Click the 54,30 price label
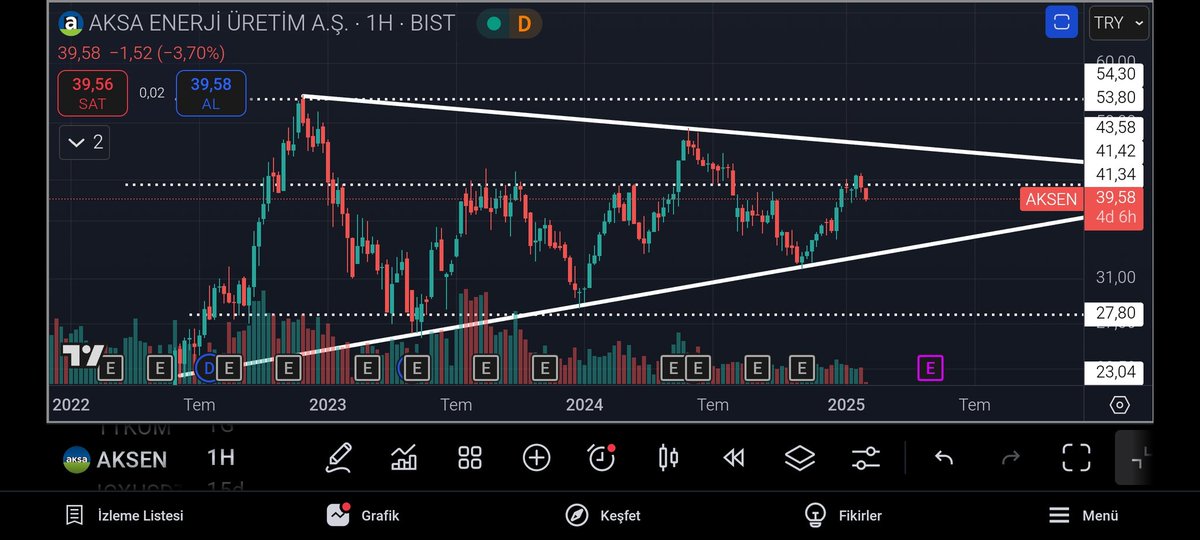The image size is (1200, 540). click(1116, 74)
